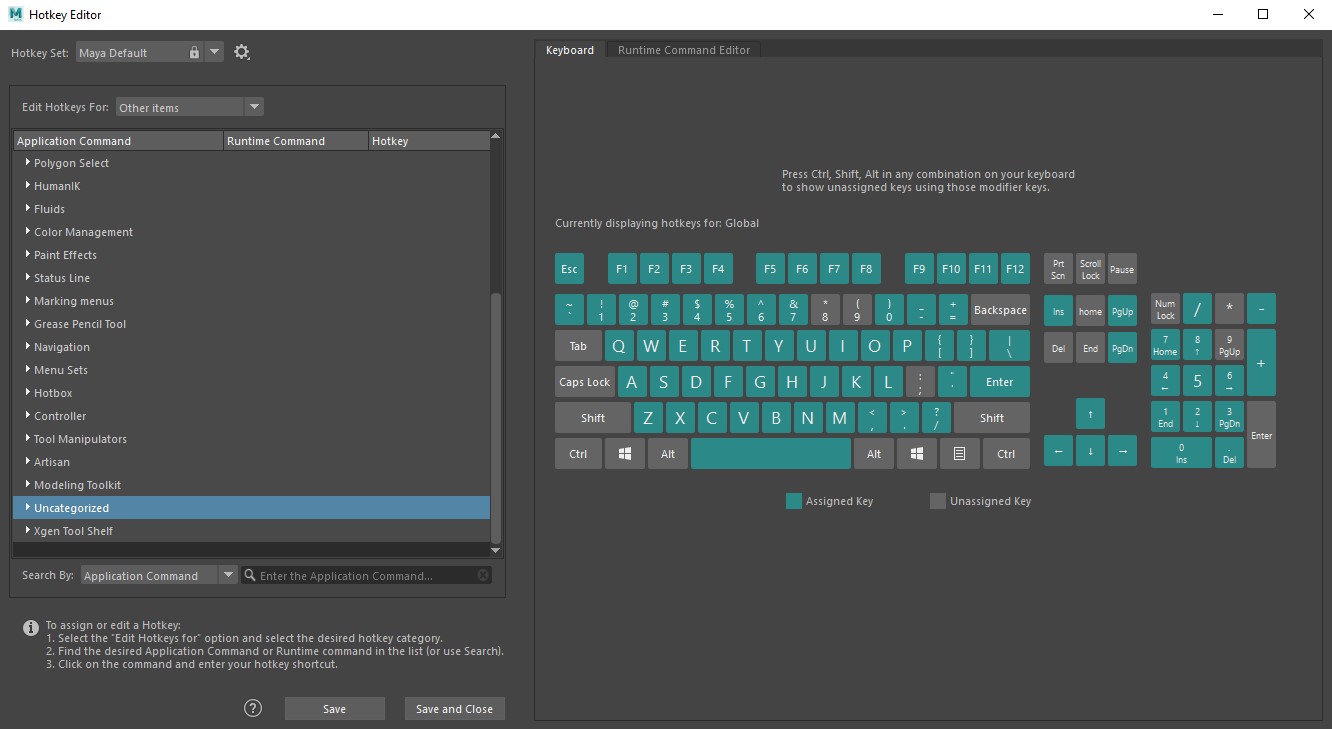Screen dimensions: 1332x729
Task: Click the Windows key on the virtual keyboard
Action: [x=624, y=453]
